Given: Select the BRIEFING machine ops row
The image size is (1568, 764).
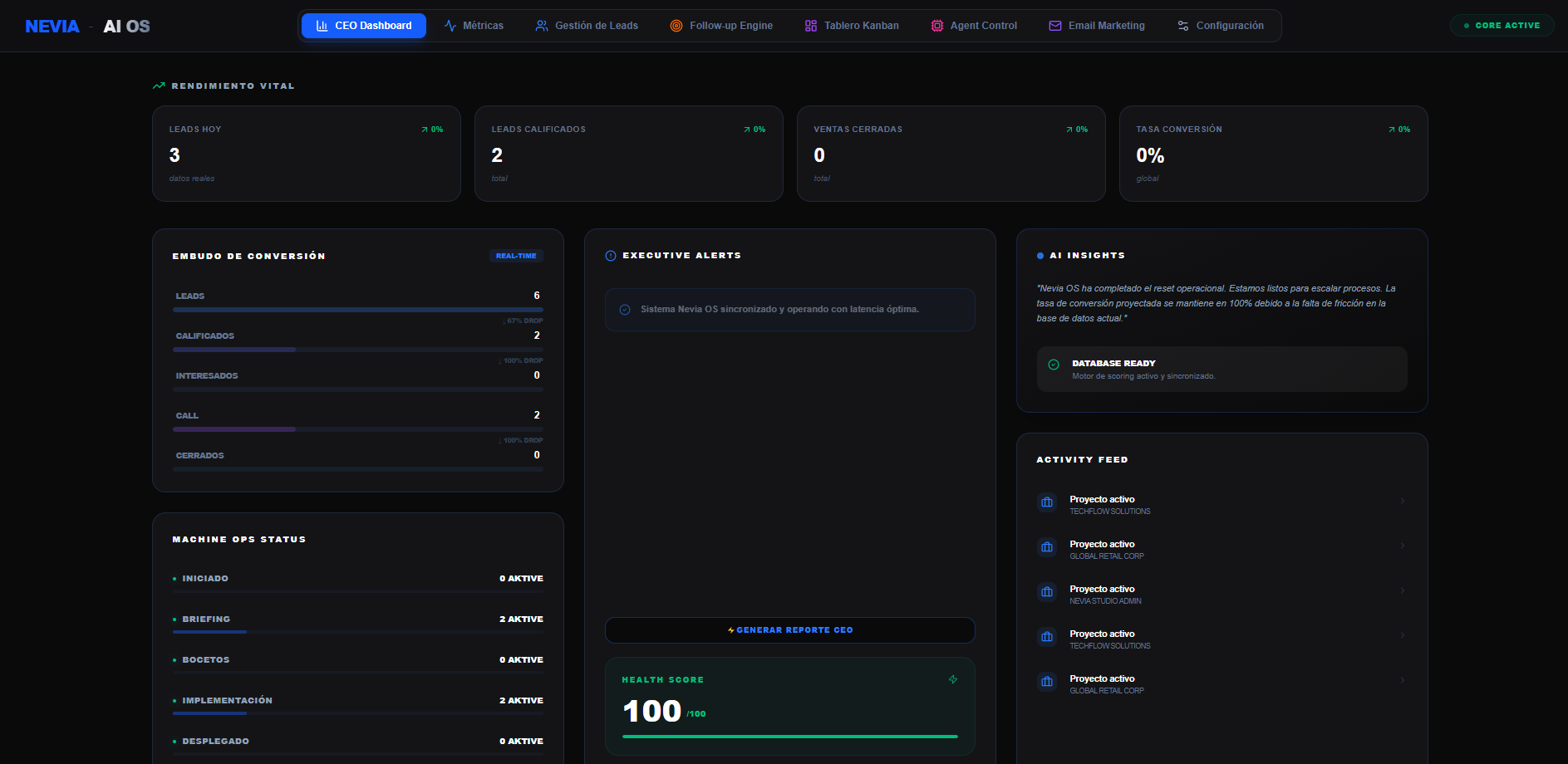Looking at the screenshot, I should [358, 622].
